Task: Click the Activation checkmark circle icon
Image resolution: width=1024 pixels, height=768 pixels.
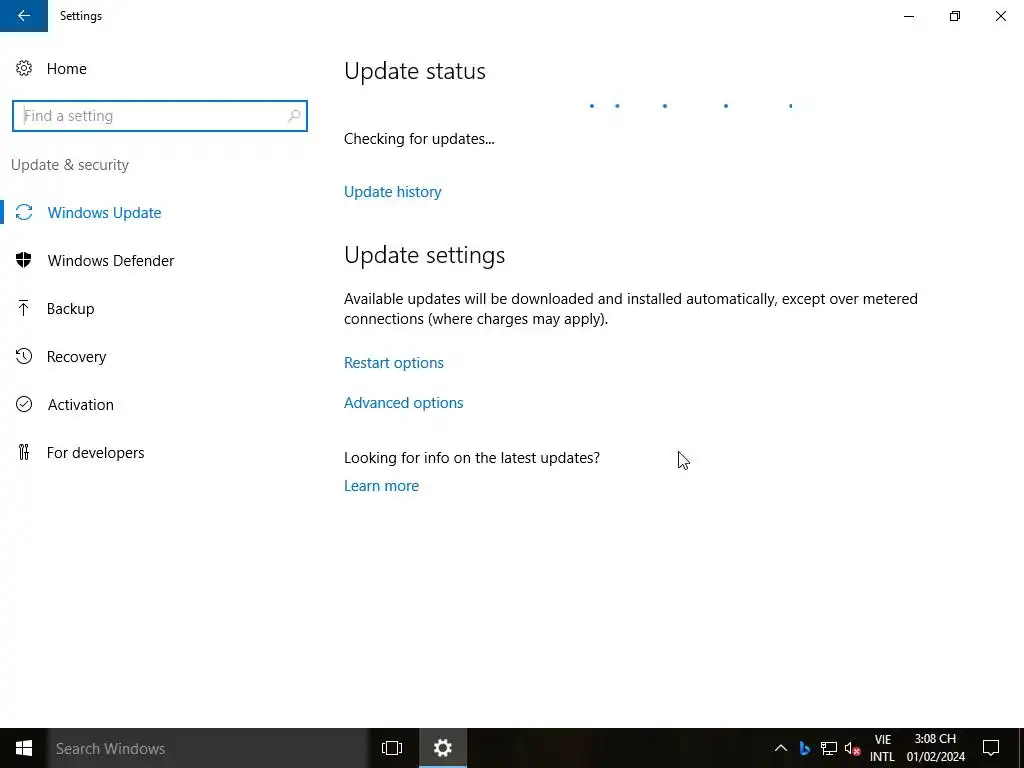Action: pyautogui.click(x=24, y=404)
